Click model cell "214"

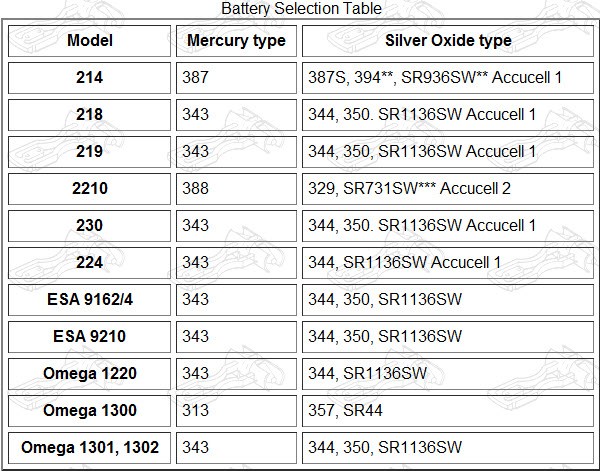pyautogui.click(x=90, y=78)
